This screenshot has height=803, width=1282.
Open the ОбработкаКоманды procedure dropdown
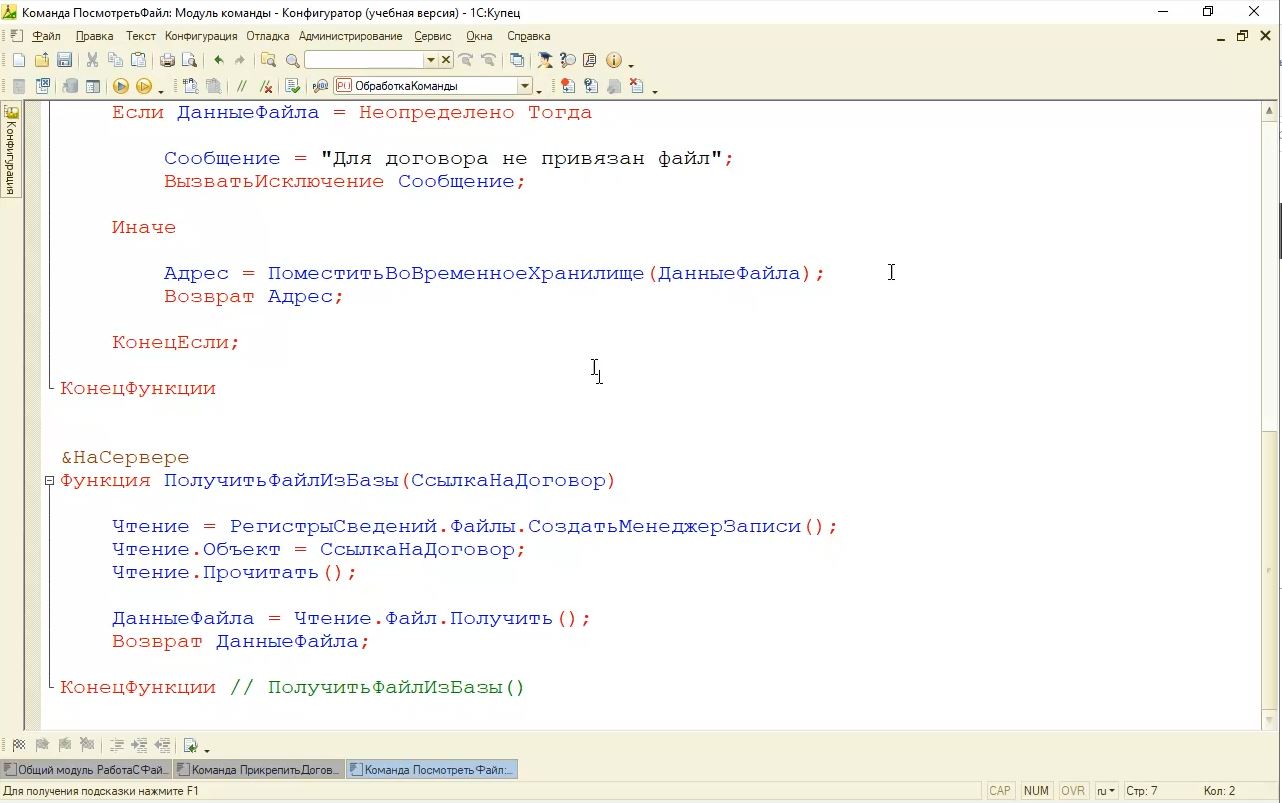[523, 87]
